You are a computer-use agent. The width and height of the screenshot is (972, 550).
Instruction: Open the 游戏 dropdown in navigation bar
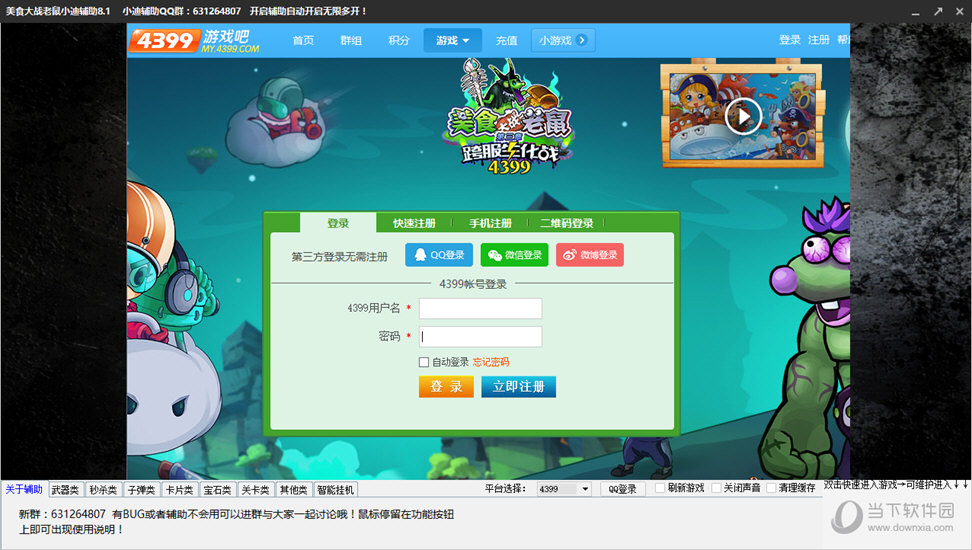pos(453,40)
